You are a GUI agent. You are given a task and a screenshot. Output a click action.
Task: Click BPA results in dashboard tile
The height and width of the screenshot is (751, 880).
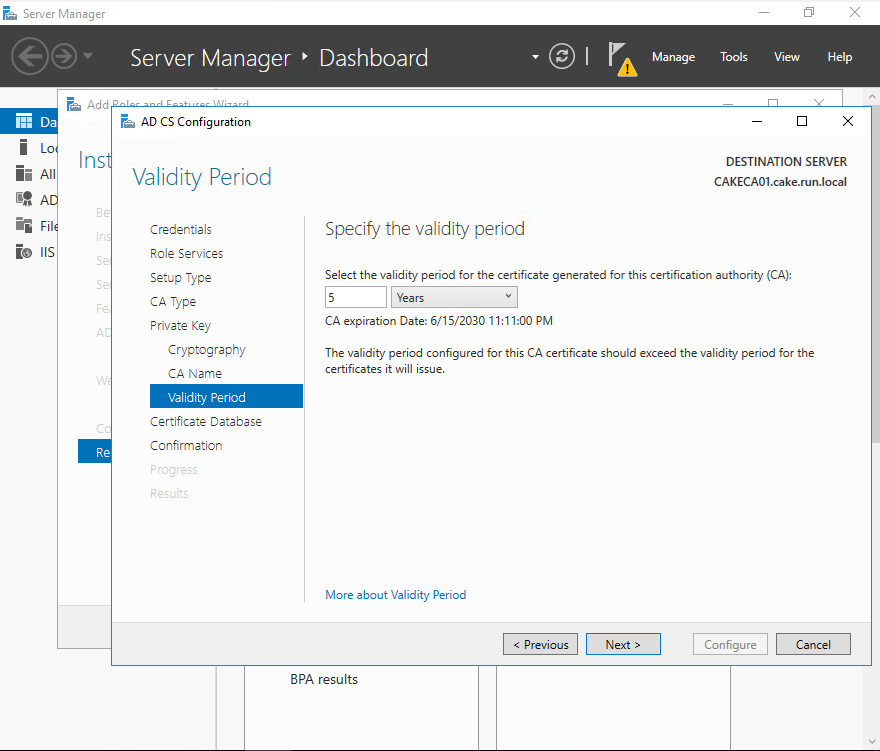pos(324,679)
